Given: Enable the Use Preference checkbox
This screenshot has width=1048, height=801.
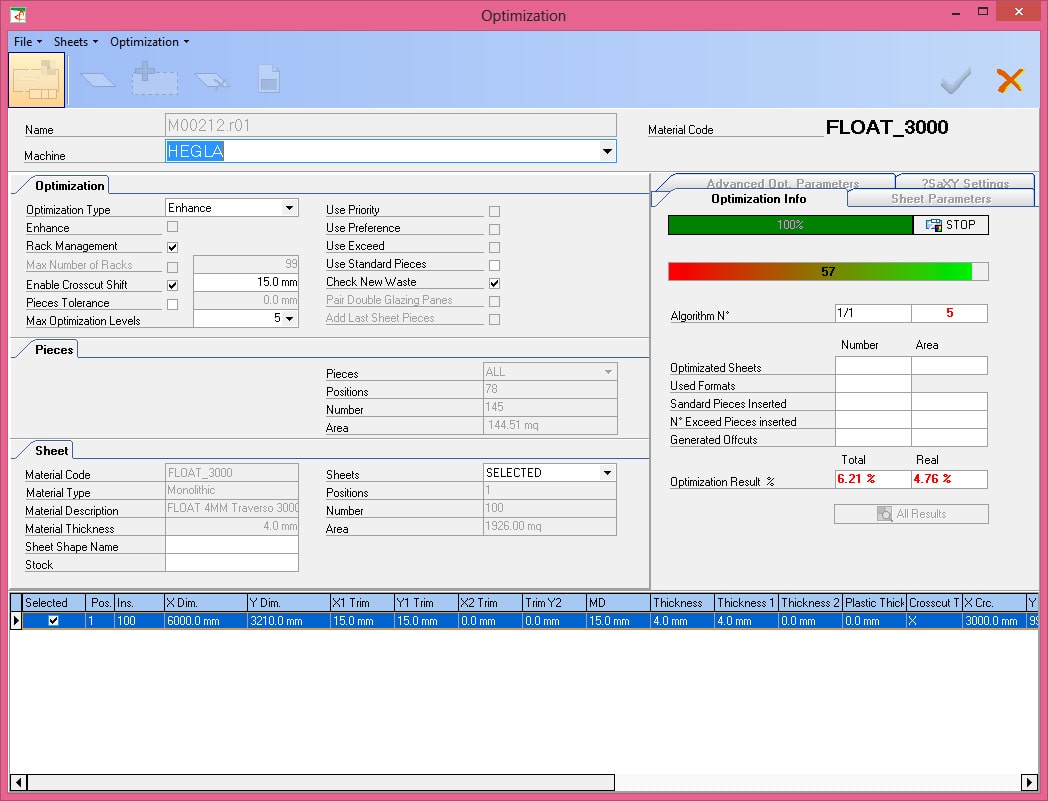Looking at the screenshot, I should (x=495, y=229).
